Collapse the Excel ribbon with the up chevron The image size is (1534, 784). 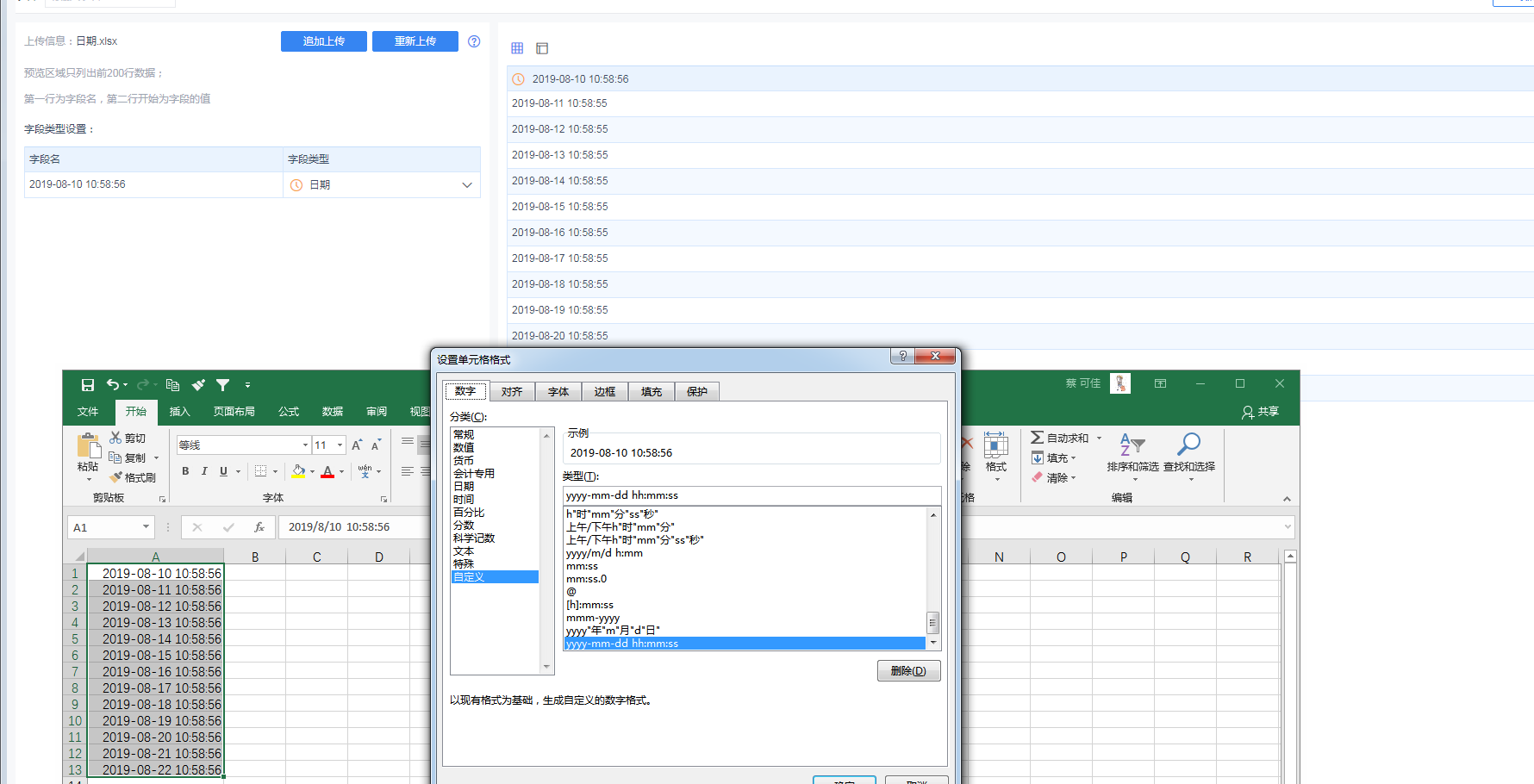coord(1287,499)
